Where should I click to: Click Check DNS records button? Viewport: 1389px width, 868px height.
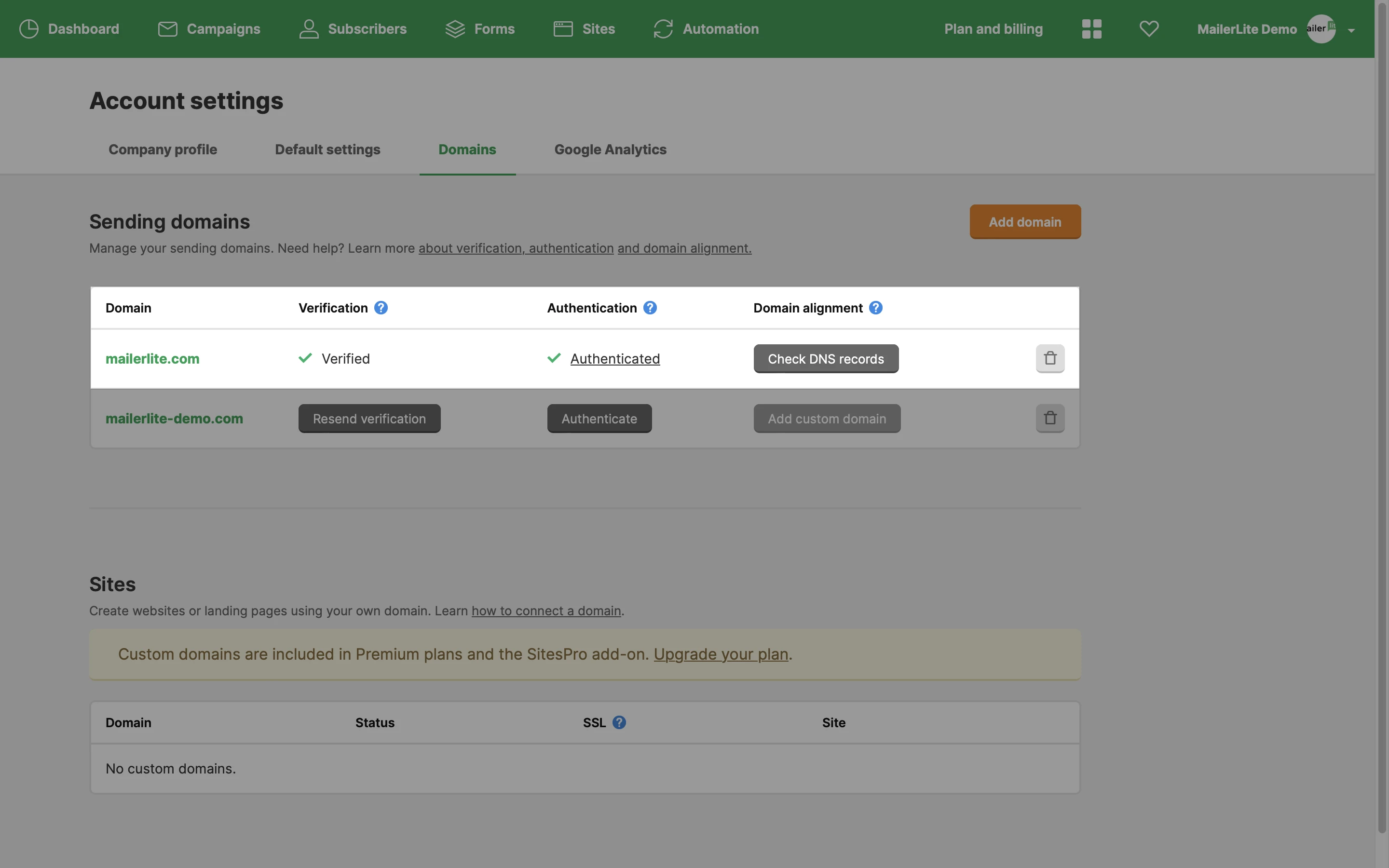[x=825, y=359]
